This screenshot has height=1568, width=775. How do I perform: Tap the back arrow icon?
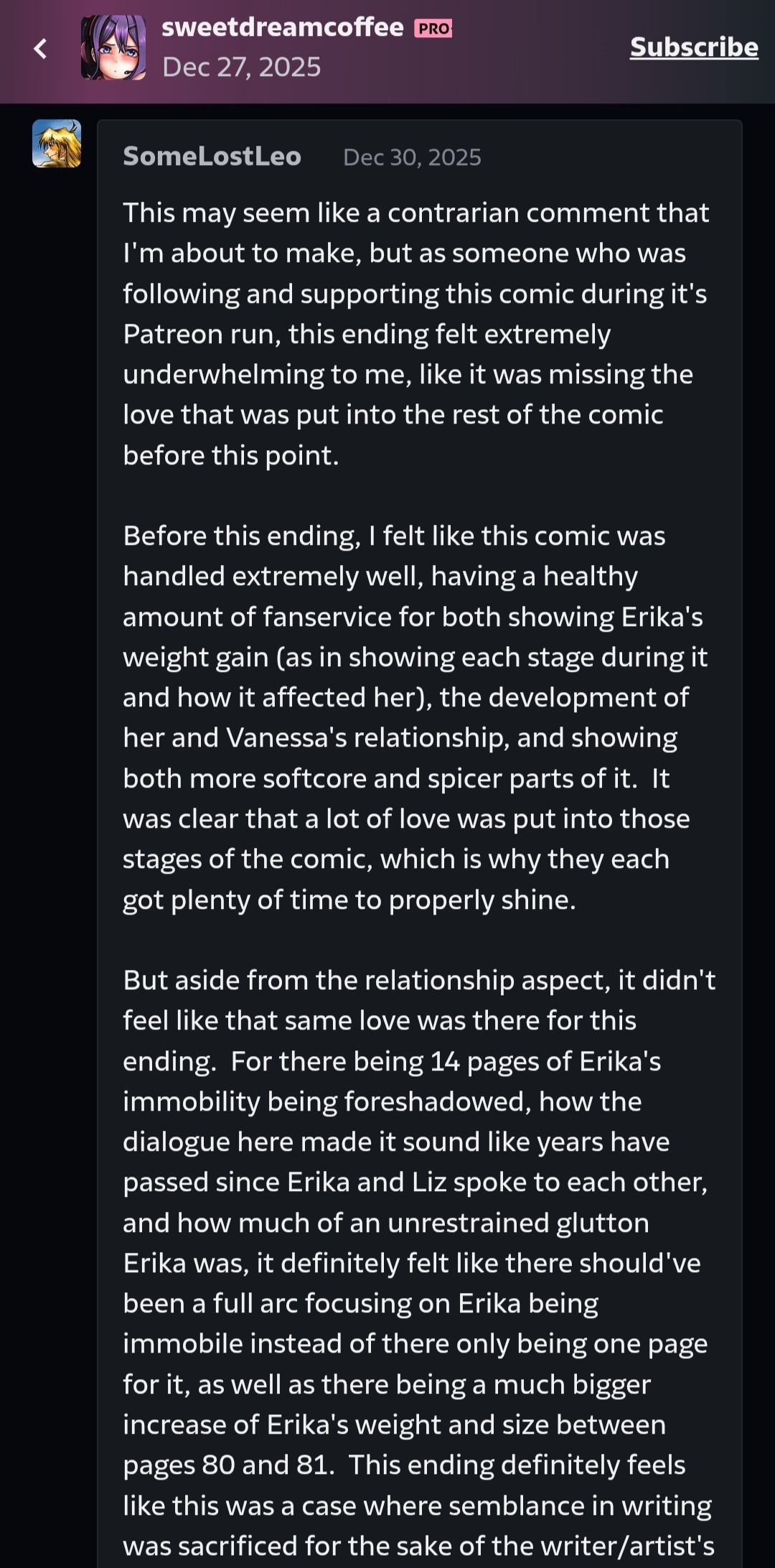[x=41, y=49]
